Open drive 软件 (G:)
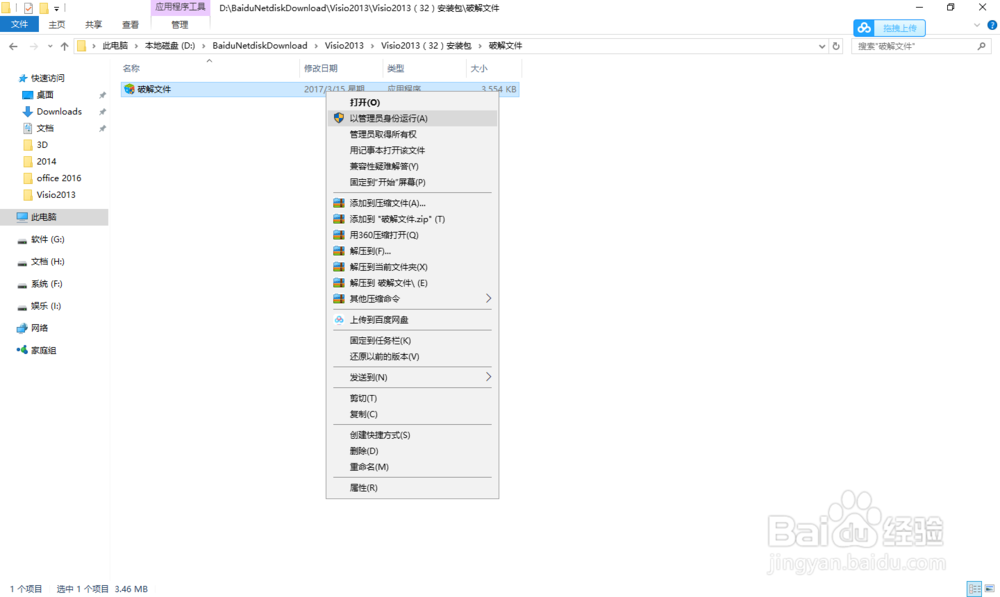The height and width of the screenshot is (597, 1000). pos(48,239)
